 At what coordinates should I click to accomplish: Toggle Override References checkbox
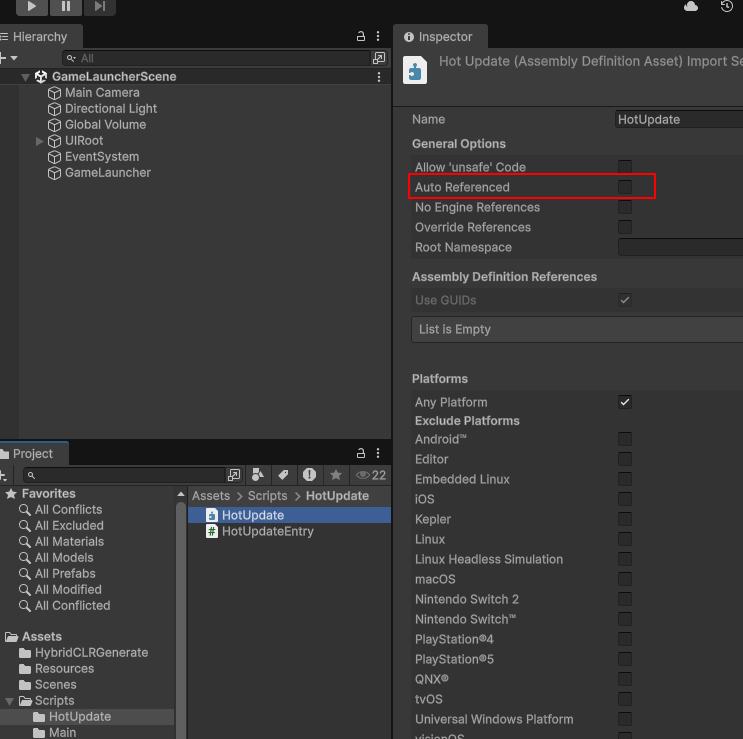click(x=625, y=227)
